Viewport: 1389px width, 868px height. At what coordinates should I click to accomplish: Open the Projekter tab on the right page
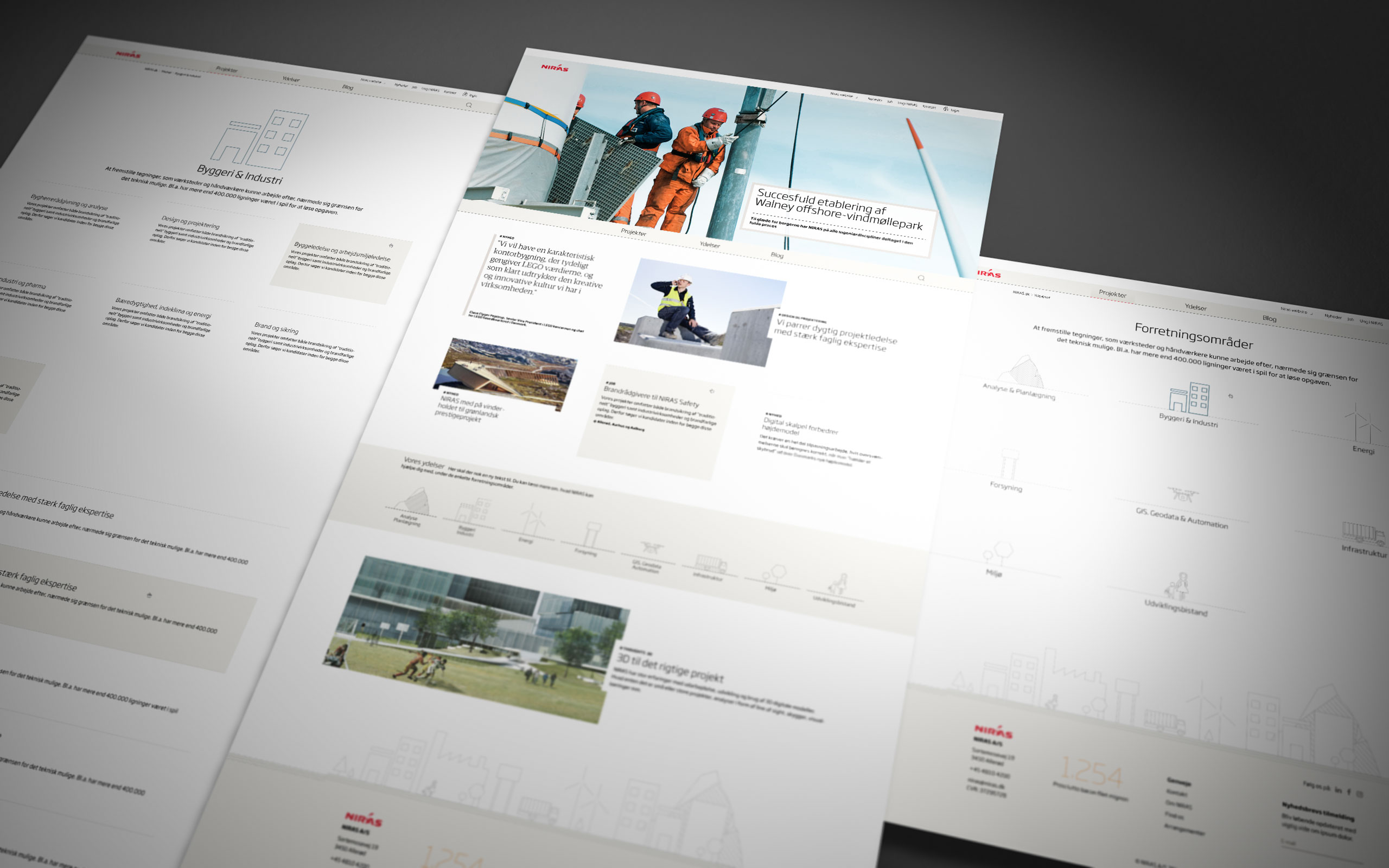(1112, 293)
